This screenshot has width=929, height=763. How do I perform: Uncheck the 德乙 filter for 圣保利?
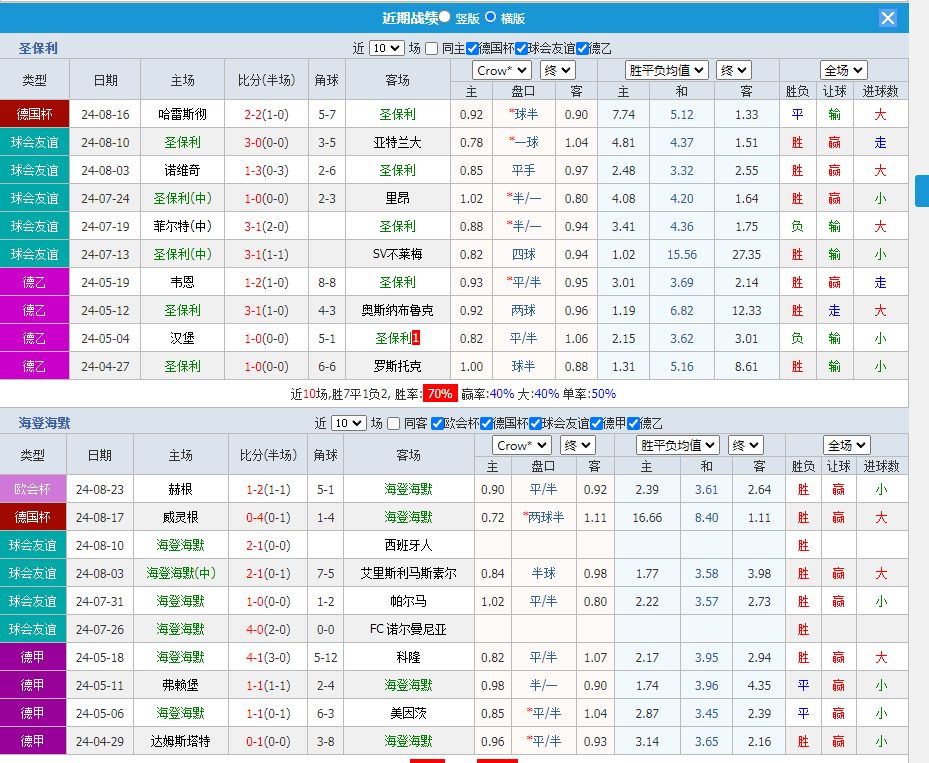[x=580, y=46]
